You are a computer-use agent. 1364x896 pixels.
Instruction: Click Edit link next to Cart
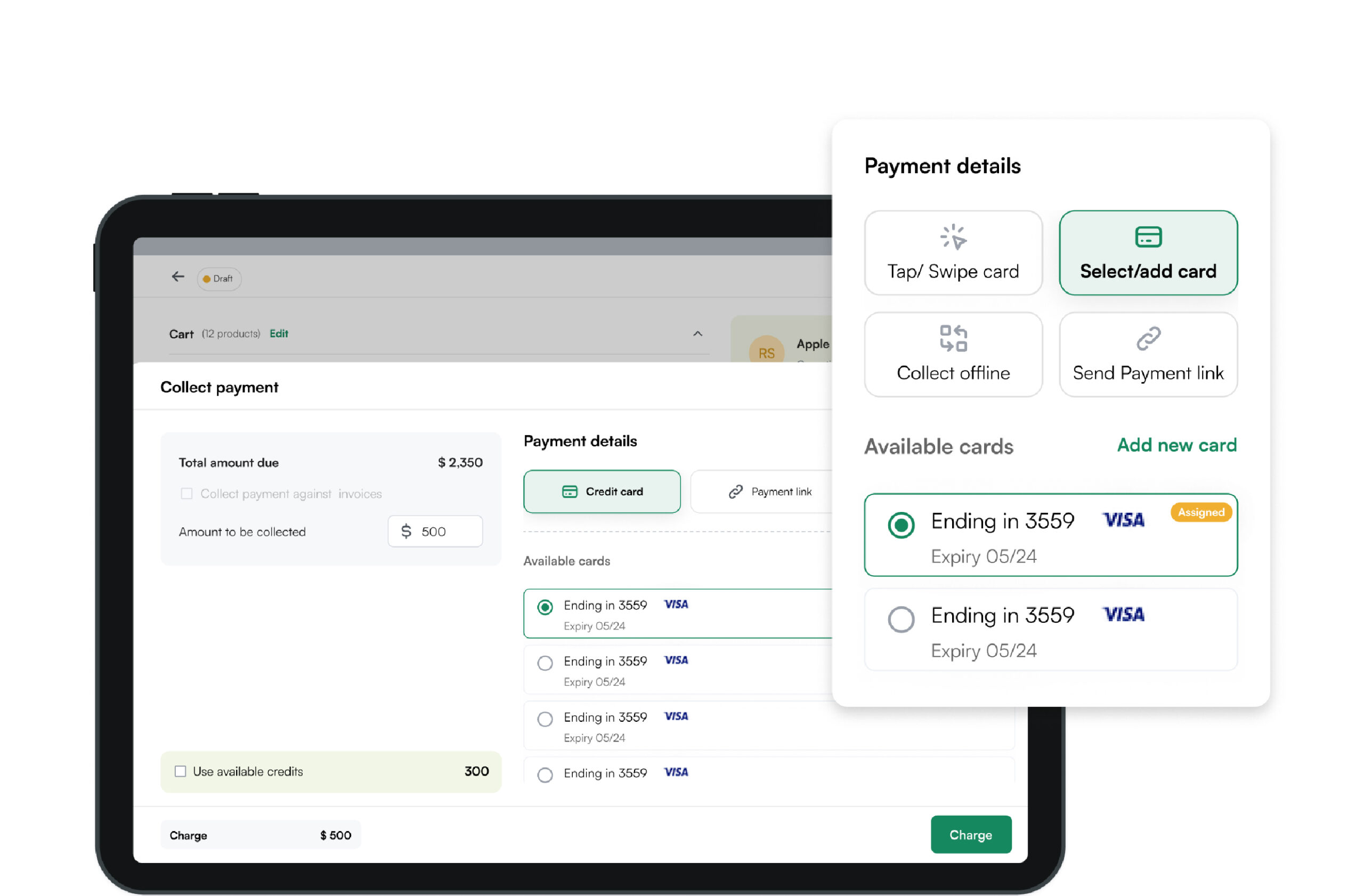279,333
